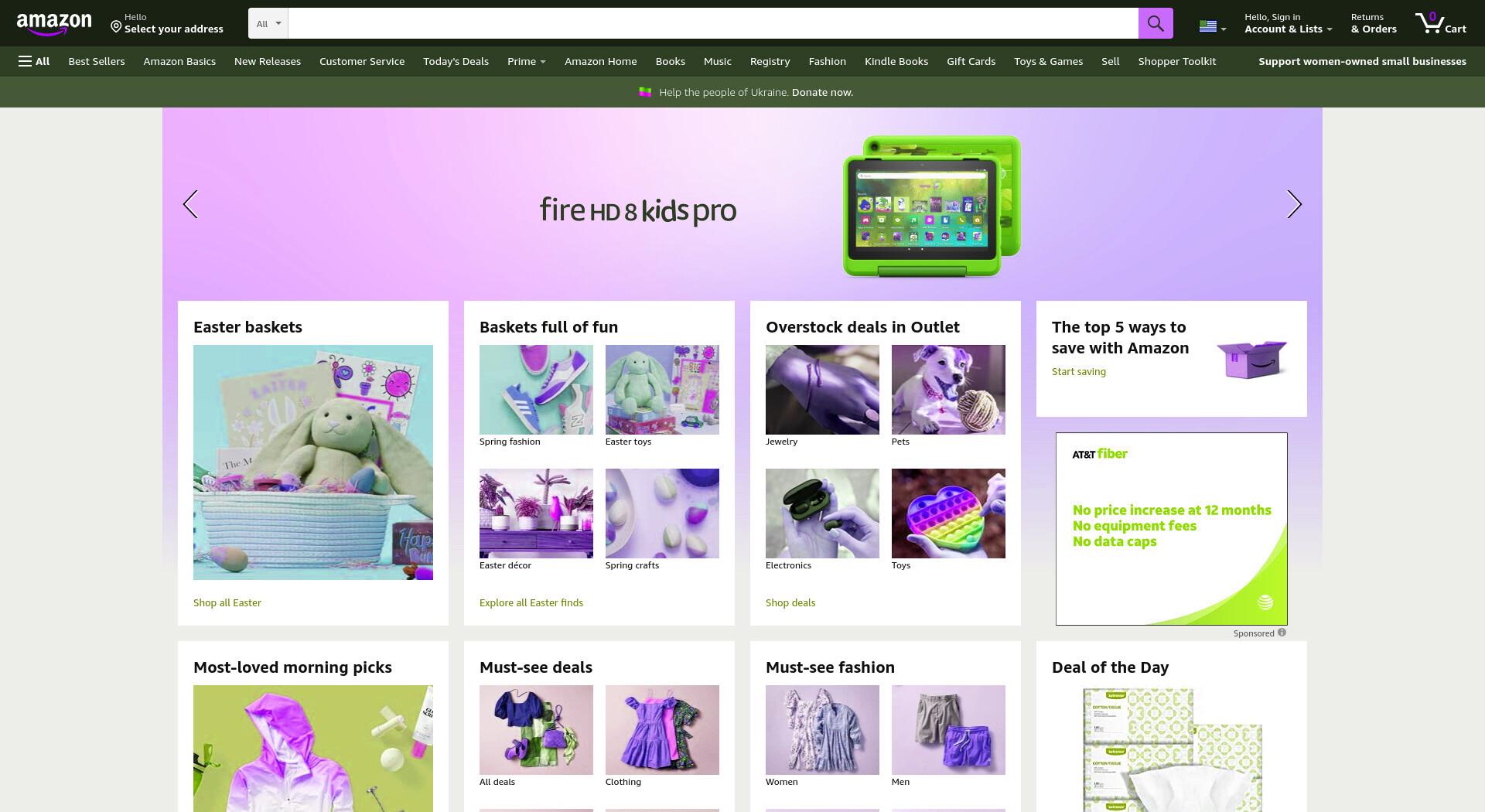Click Donate now link

pos(822,92)
